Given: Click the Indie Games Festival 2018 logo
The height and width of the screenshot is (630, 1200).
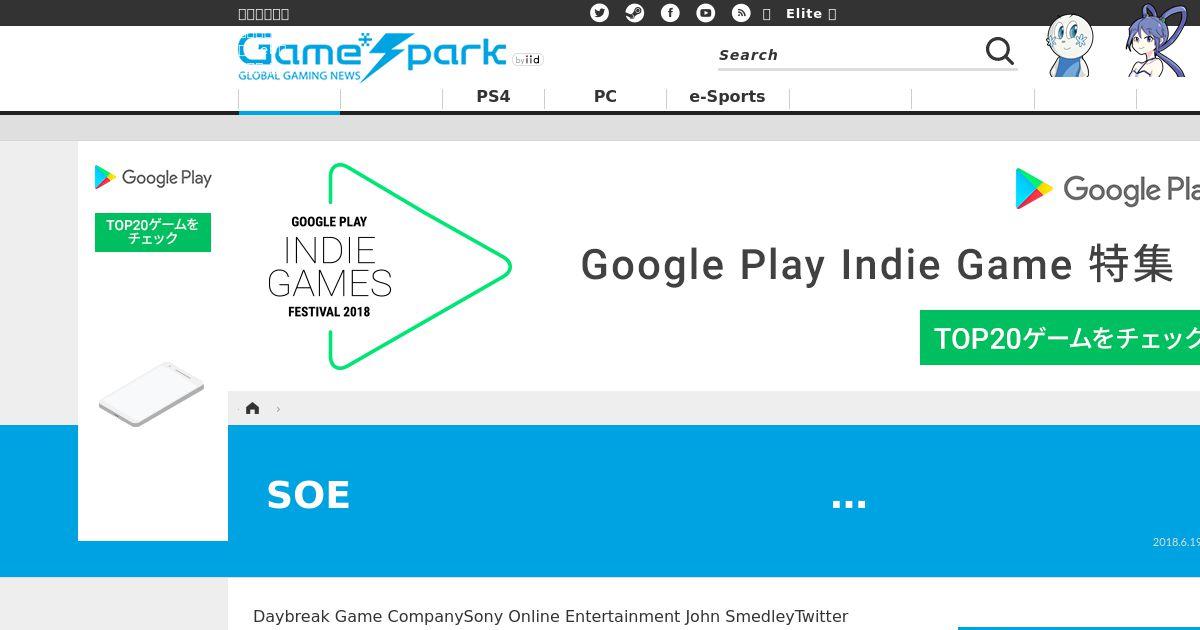Looking at the screenshot, I should click(x=389, y=266).
